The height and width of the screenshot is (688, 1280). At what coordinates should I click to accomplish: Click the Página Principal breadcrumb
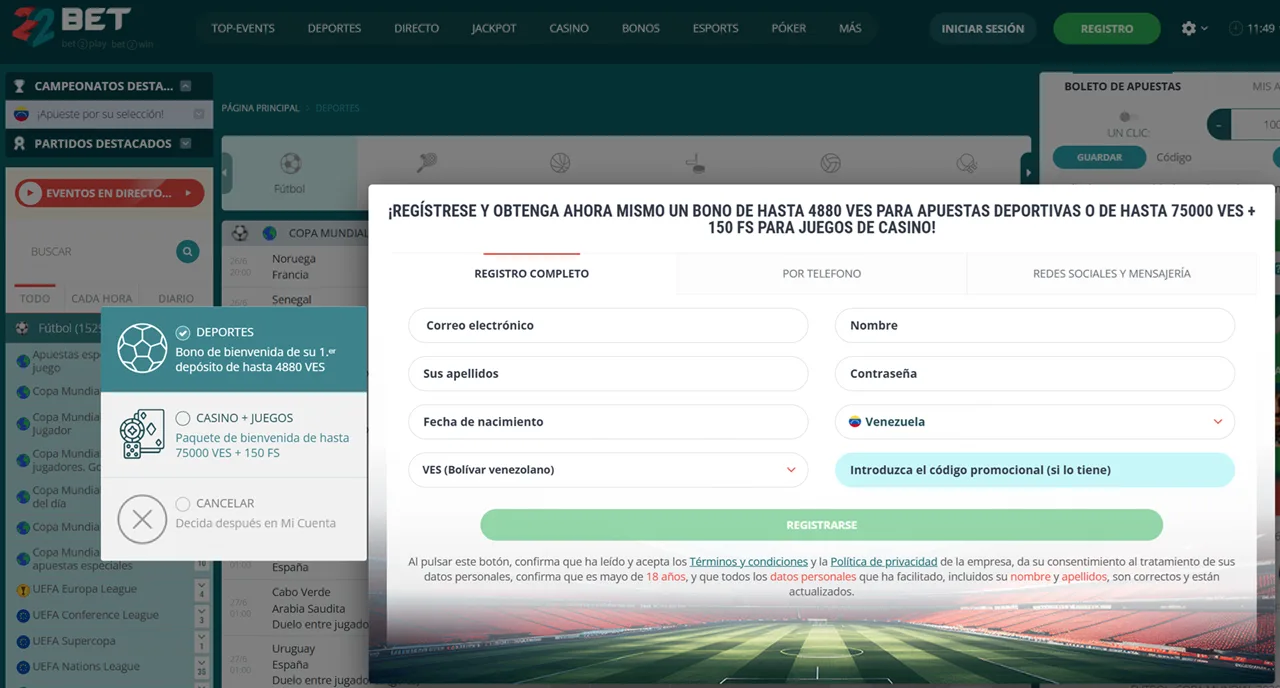point(260,108)
